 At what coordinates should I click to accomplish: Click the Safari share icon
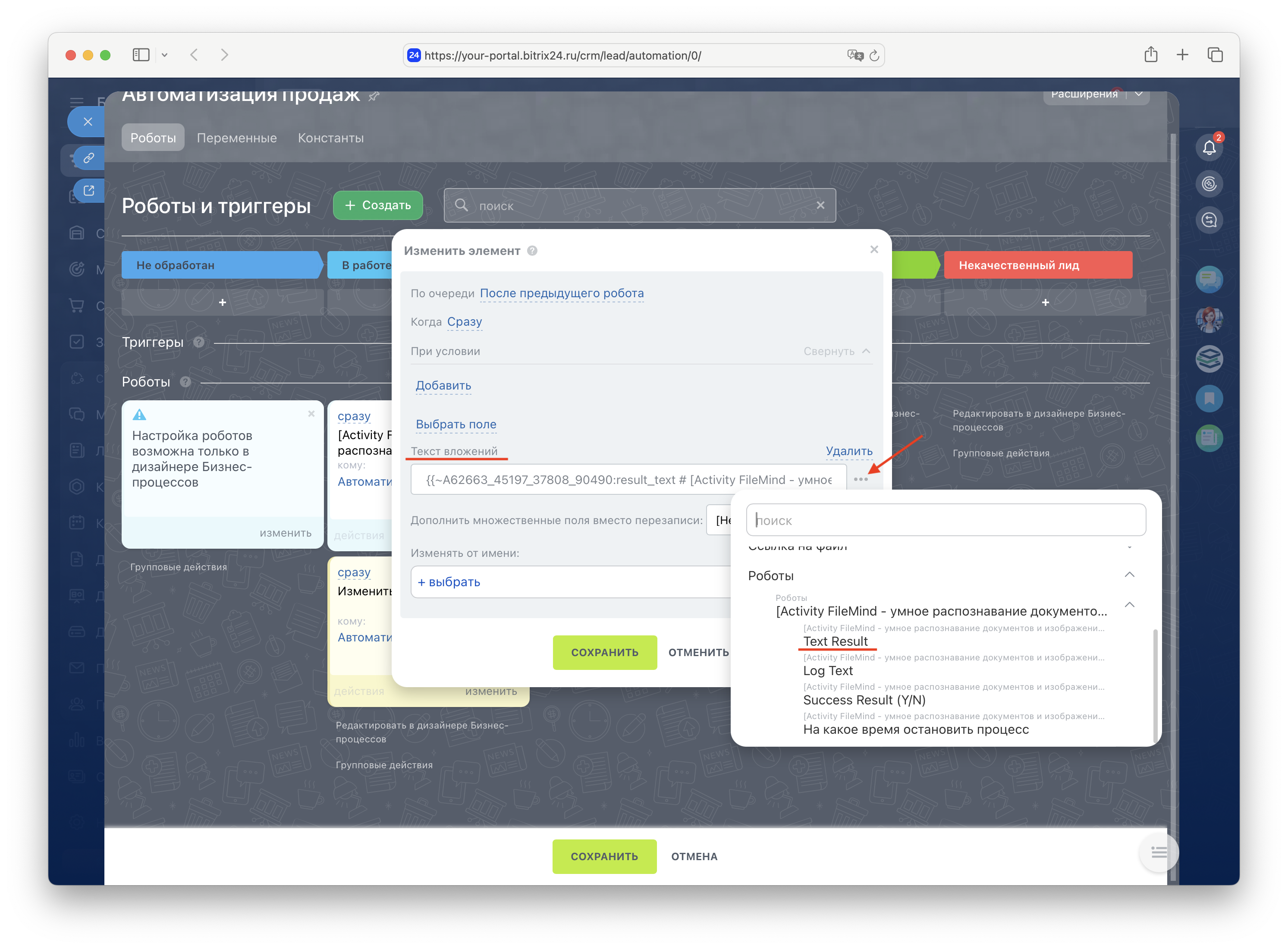pyautogui.click(x=1150, y=55)
